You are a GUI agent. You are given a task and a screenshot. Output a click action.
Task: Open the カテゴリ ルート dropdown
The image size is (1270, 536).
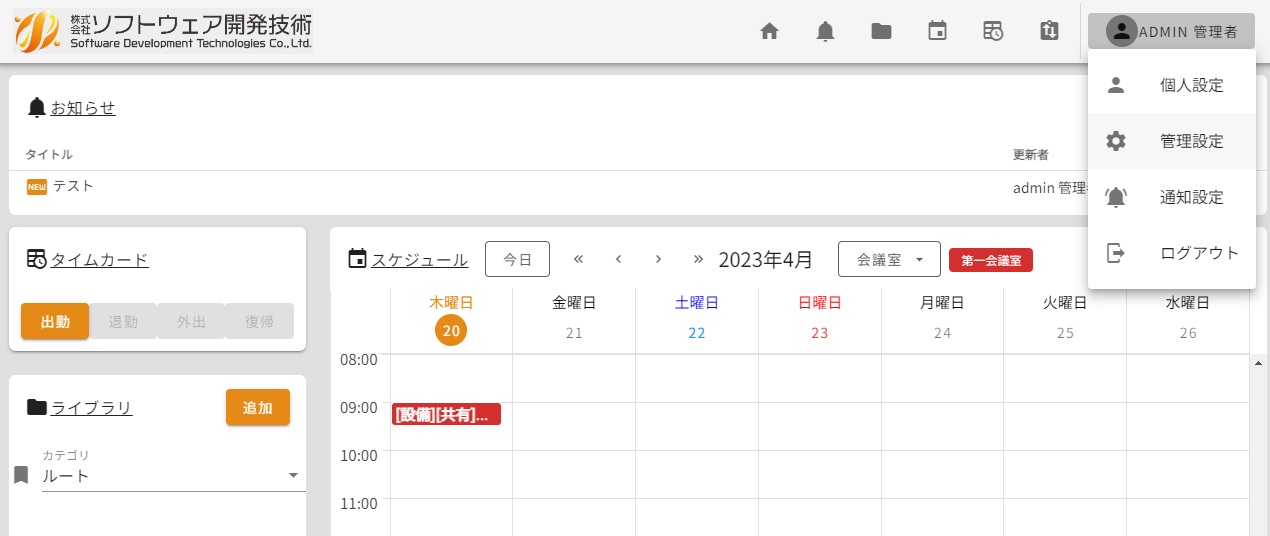point(172,476)
